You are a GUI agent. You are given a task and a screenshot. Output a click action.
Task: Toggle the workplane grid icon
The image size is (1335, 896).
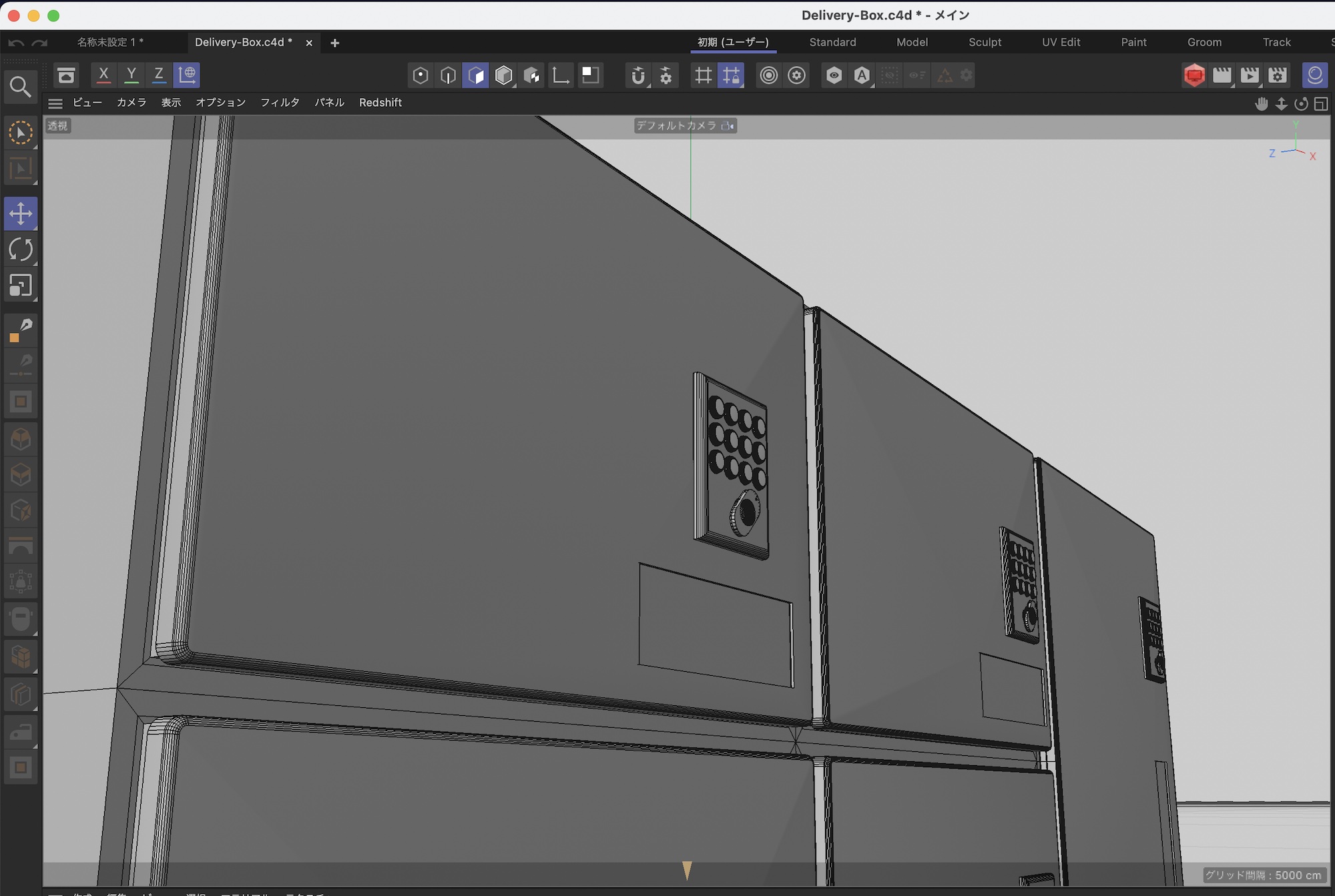tap(703, 75)
